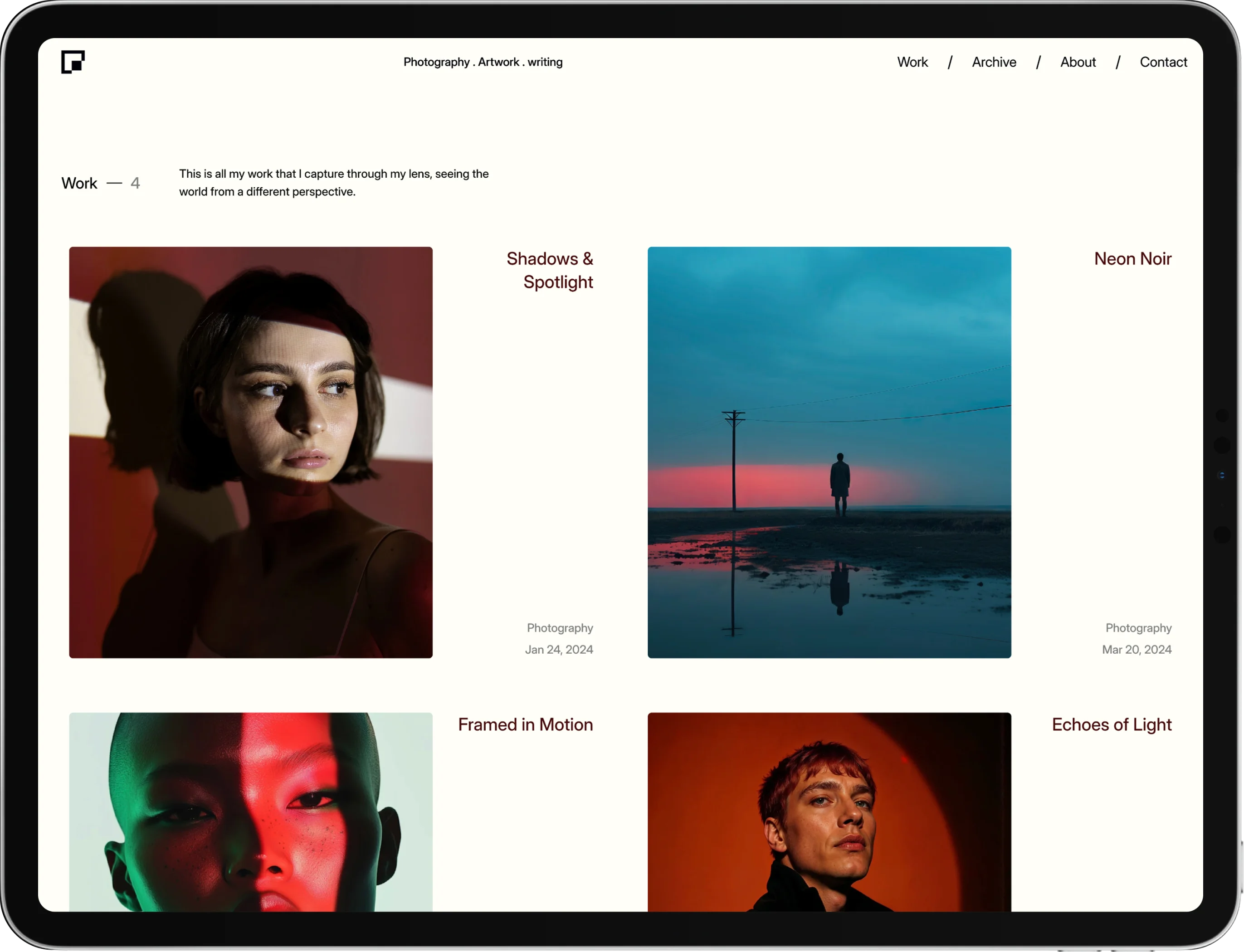Open the Echoes of Light portrait thumbnail
The image size is (1244, 952).
[x=829, y=811]
